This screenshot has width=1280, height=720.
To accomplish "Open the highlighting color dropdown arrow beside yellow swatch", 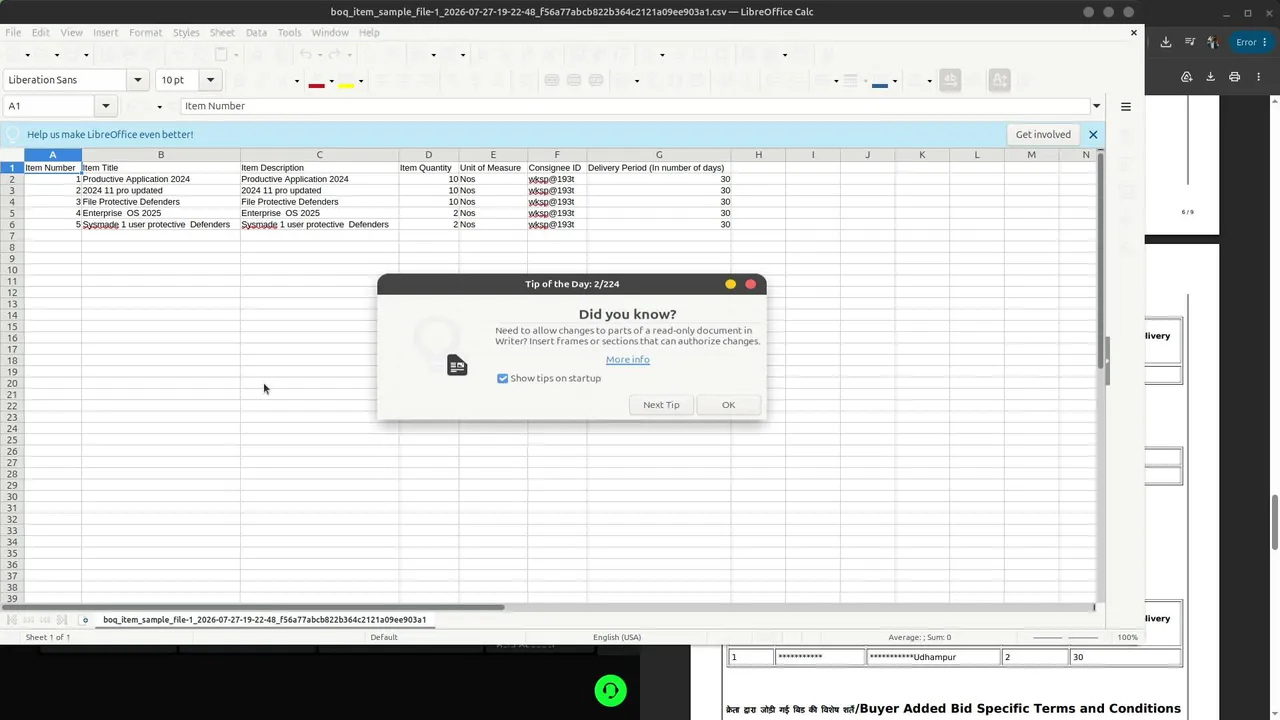I will pos(360,81).
